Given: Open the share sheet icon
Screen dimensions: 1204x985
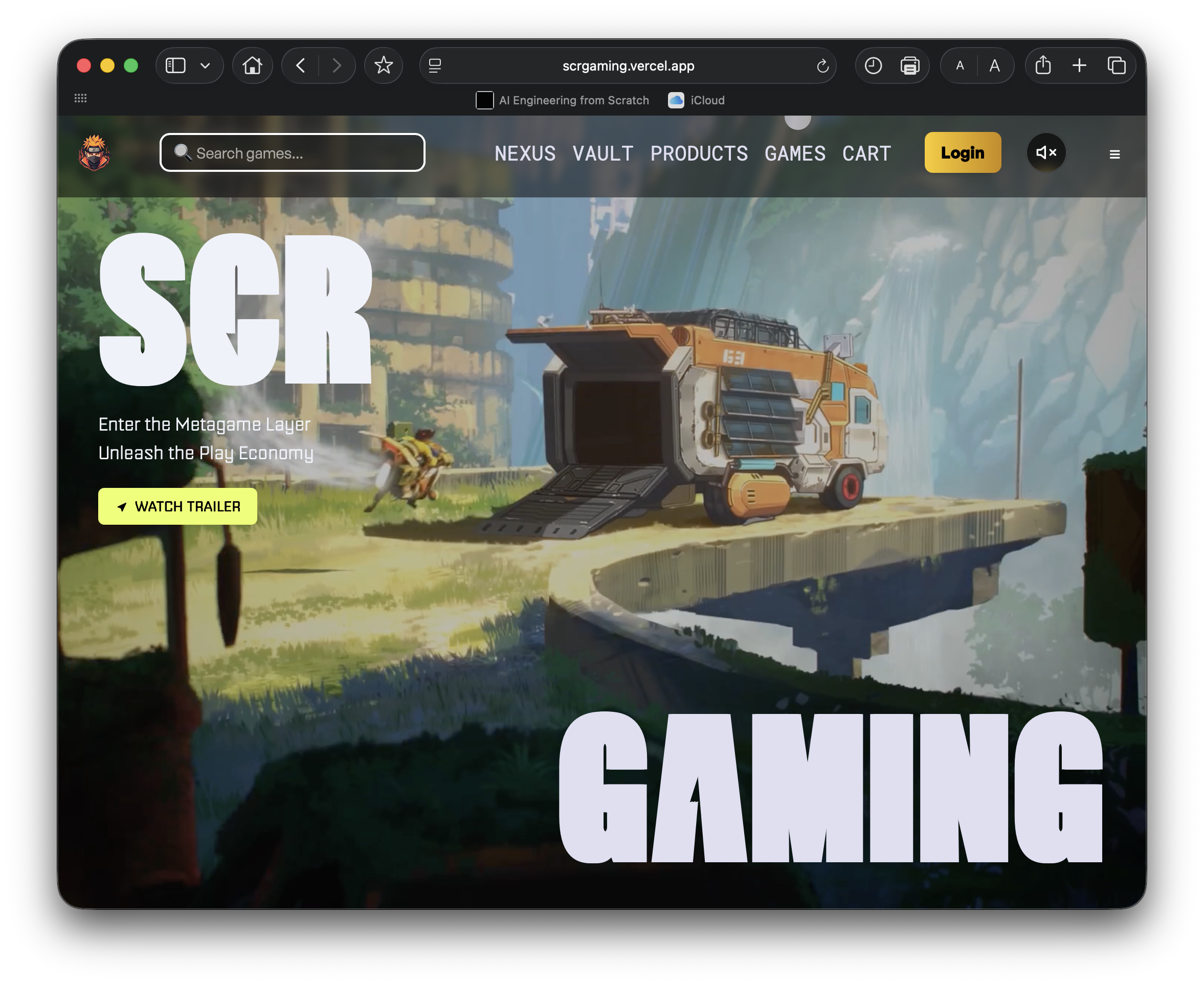Looking at the screenshot, I should coord(1043,66).
